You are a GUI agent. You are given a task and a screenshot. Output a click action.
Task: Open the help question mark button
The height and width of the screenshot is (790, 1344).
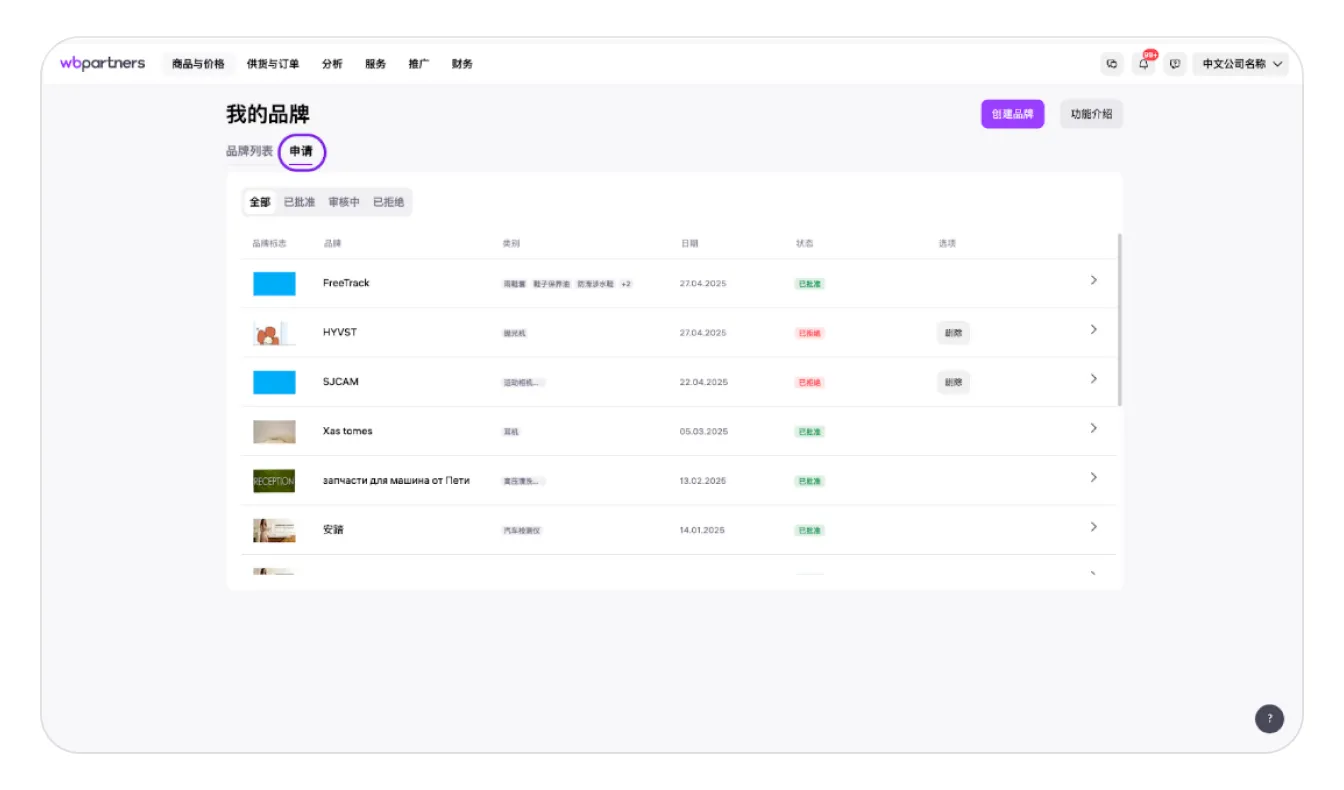[x=1269, y=718]
